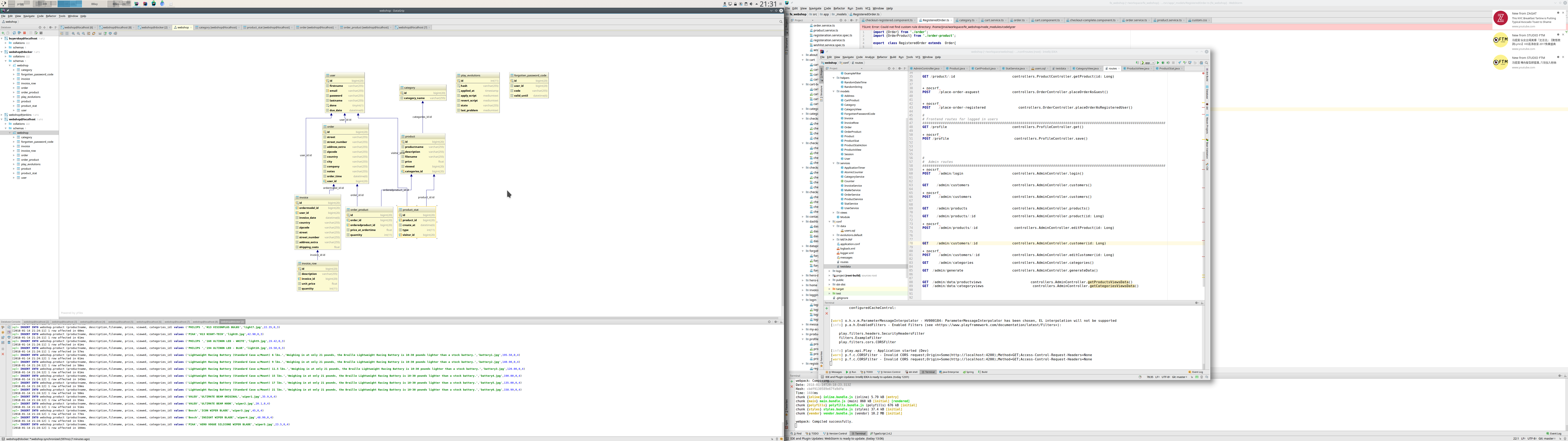
Task: Click DataGrip zoom out diagram icon
Action: point(79,33)
